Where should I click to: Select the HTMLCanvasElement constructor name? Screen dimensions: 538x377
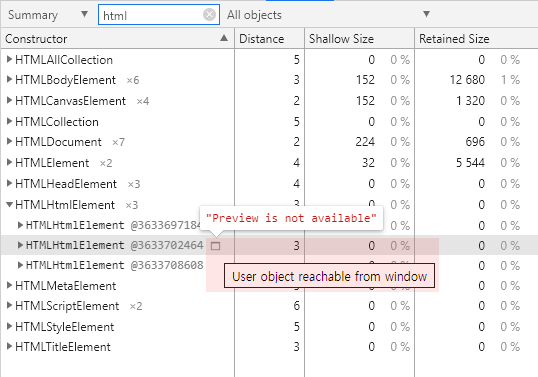70,101
